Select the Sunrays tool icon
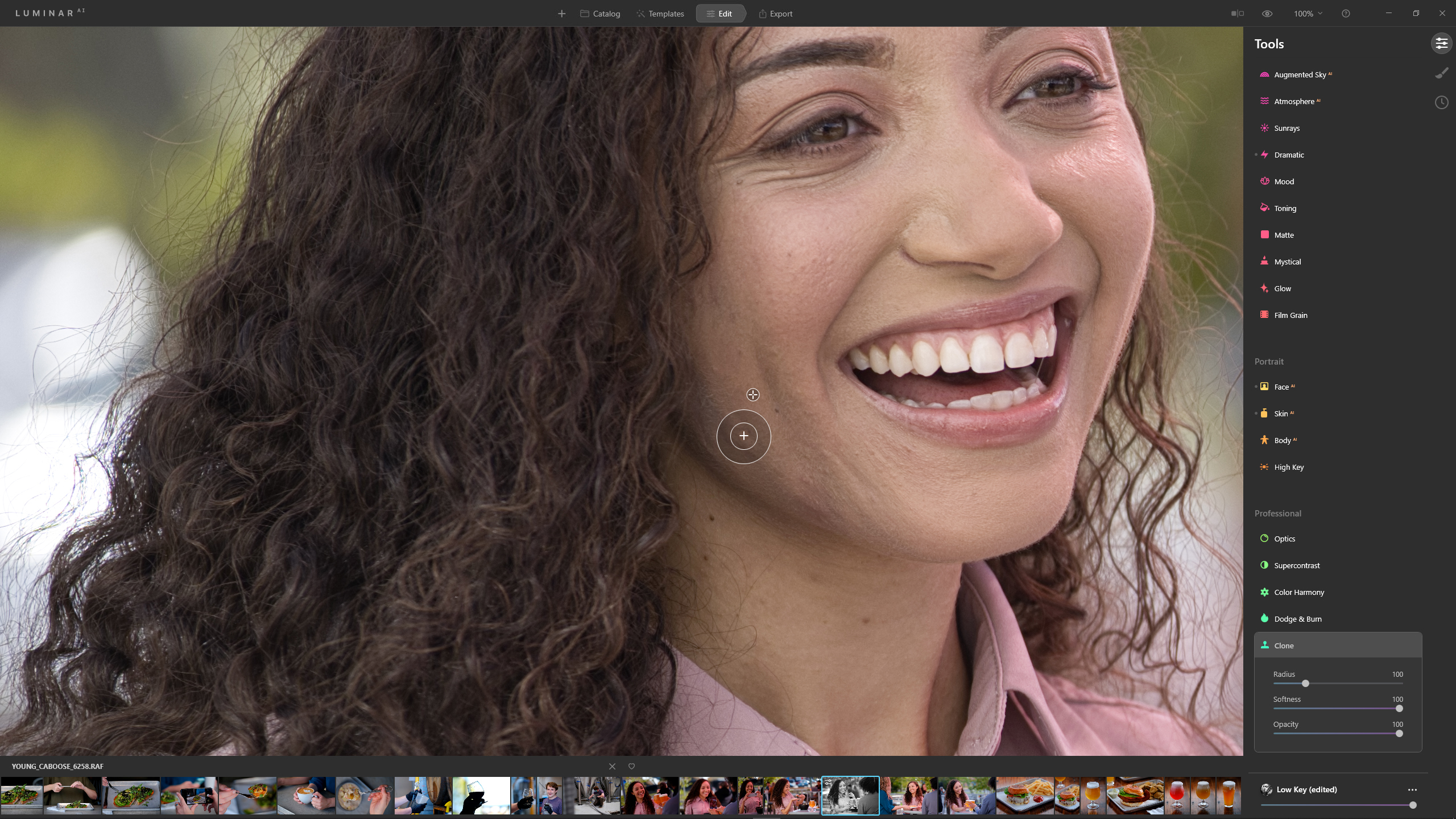 (x=1264, y=128)
